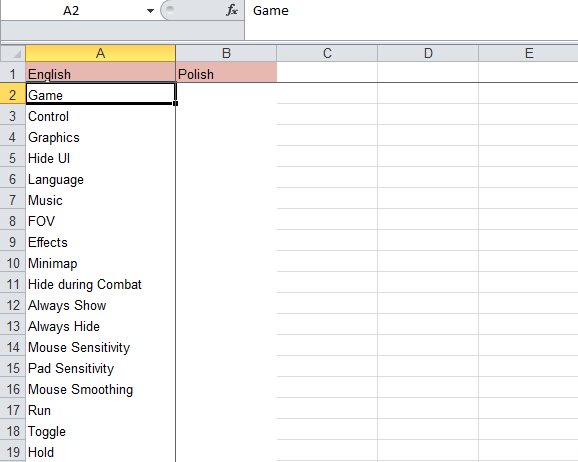
Task: Click the Polish header cell
Action: (226, 73)
